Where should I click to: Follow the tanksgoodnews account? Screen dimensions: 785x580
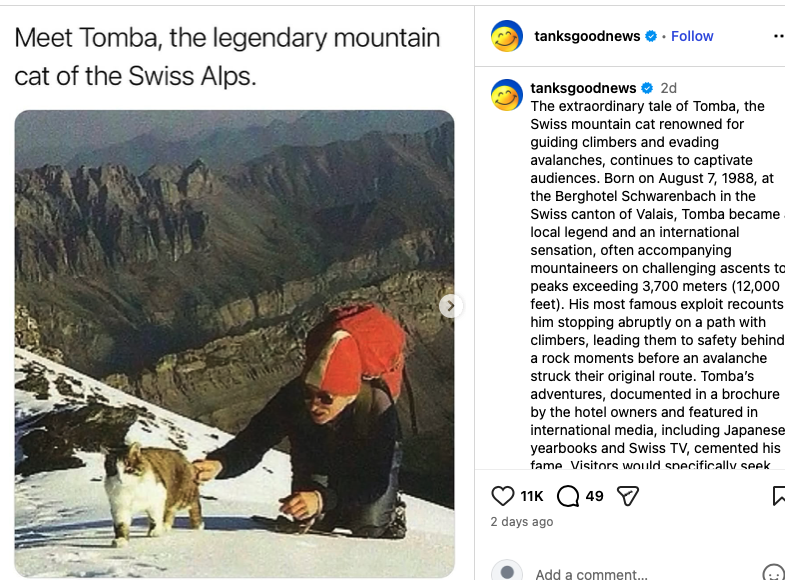692,36
